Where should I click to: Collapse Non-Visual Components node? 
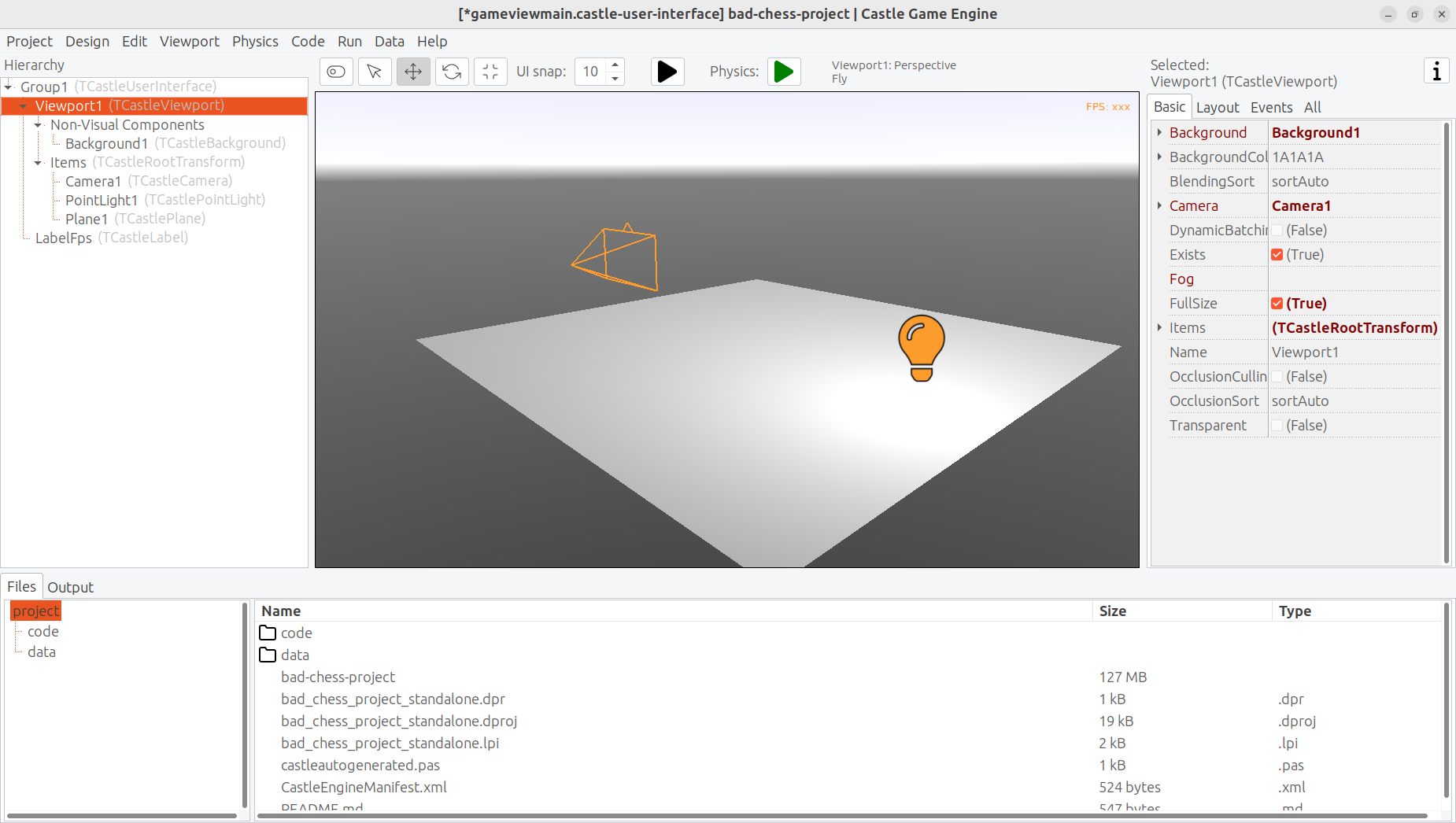39,124
